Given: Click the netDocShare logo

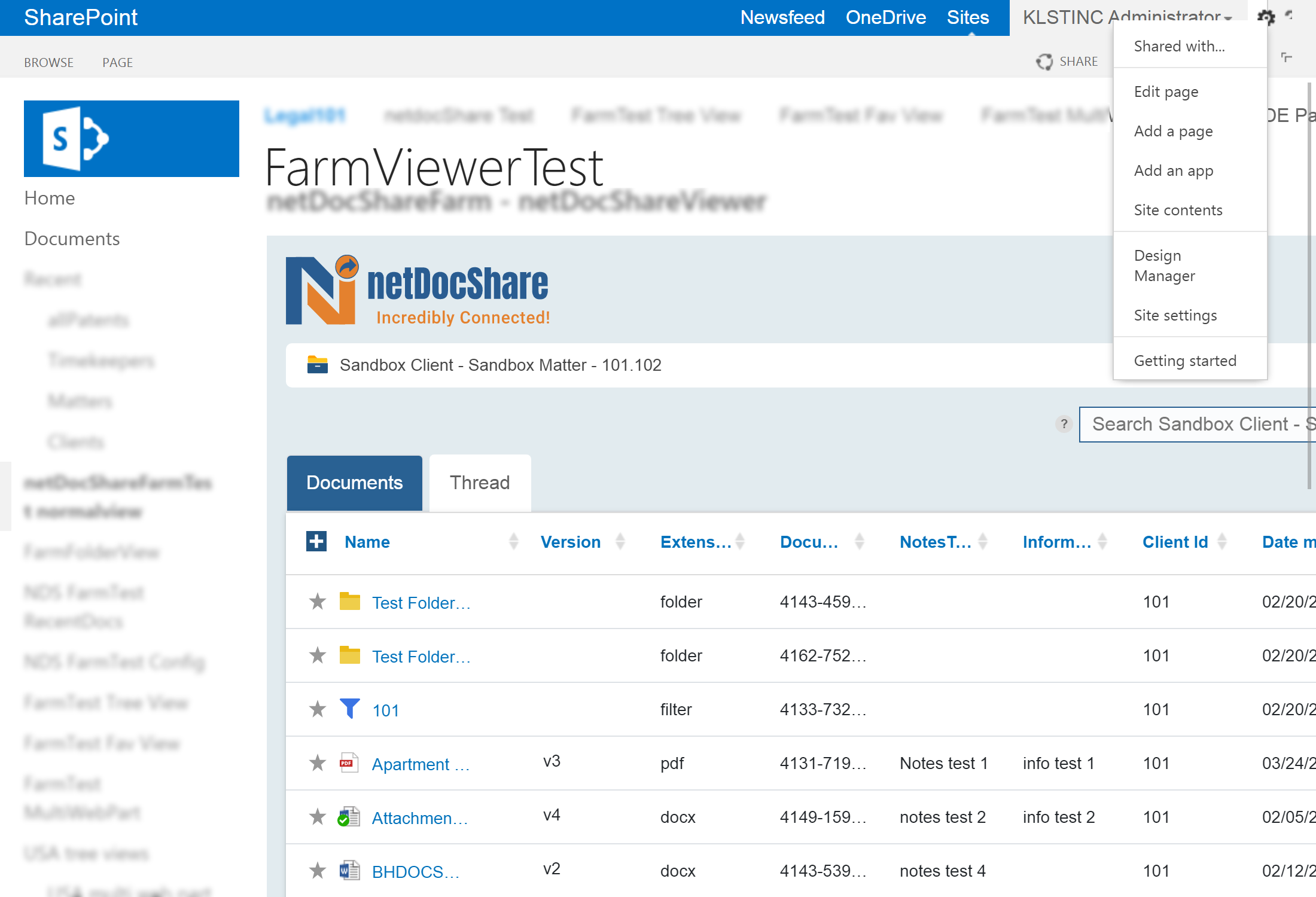Looking at the screenshot, I should point(418,291).
